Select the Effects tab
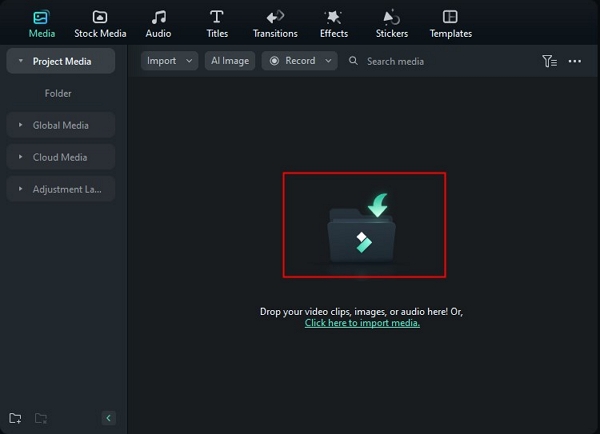Viewport: 600px width, 434px height. click(334, 24)
